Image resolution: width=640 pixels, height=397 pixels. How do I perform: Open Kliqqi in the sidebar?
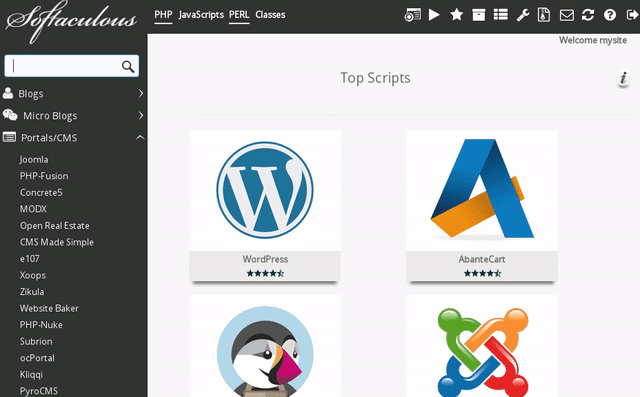pos(31,375)
